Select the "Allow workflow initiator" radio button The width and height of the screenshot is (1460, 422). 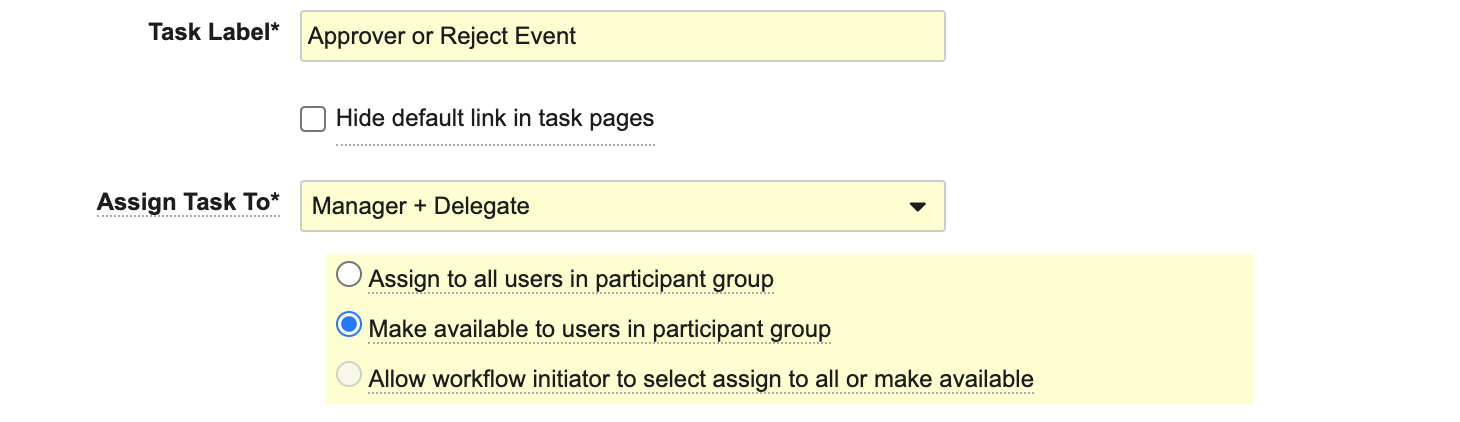pos(349,376)
